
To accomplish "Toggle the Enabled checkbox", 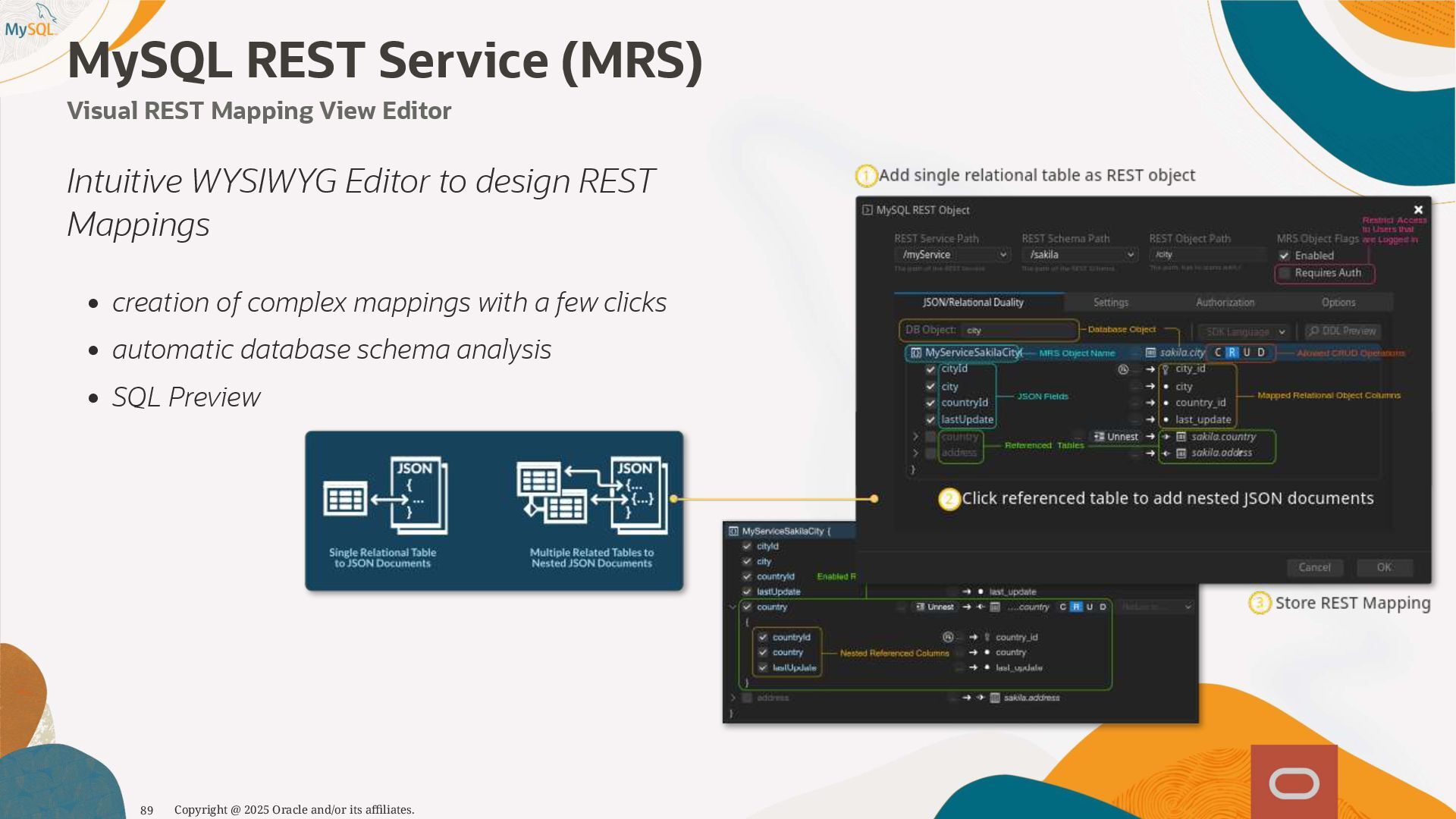I will coord(1284,256).
